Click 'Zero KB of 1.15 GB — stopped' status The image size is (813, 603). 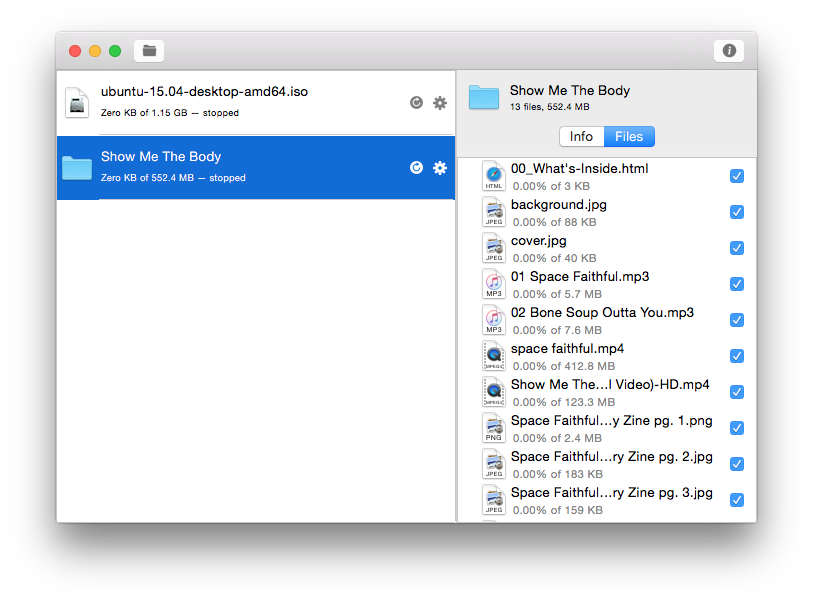170,113
